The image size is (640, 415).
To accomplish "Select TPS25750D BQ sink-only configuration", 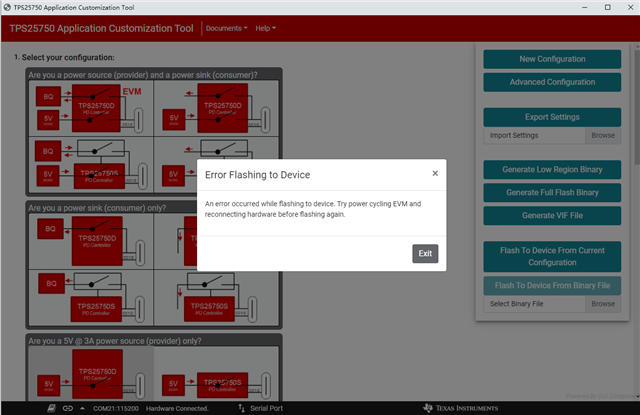I will click(x=91, y=241).
